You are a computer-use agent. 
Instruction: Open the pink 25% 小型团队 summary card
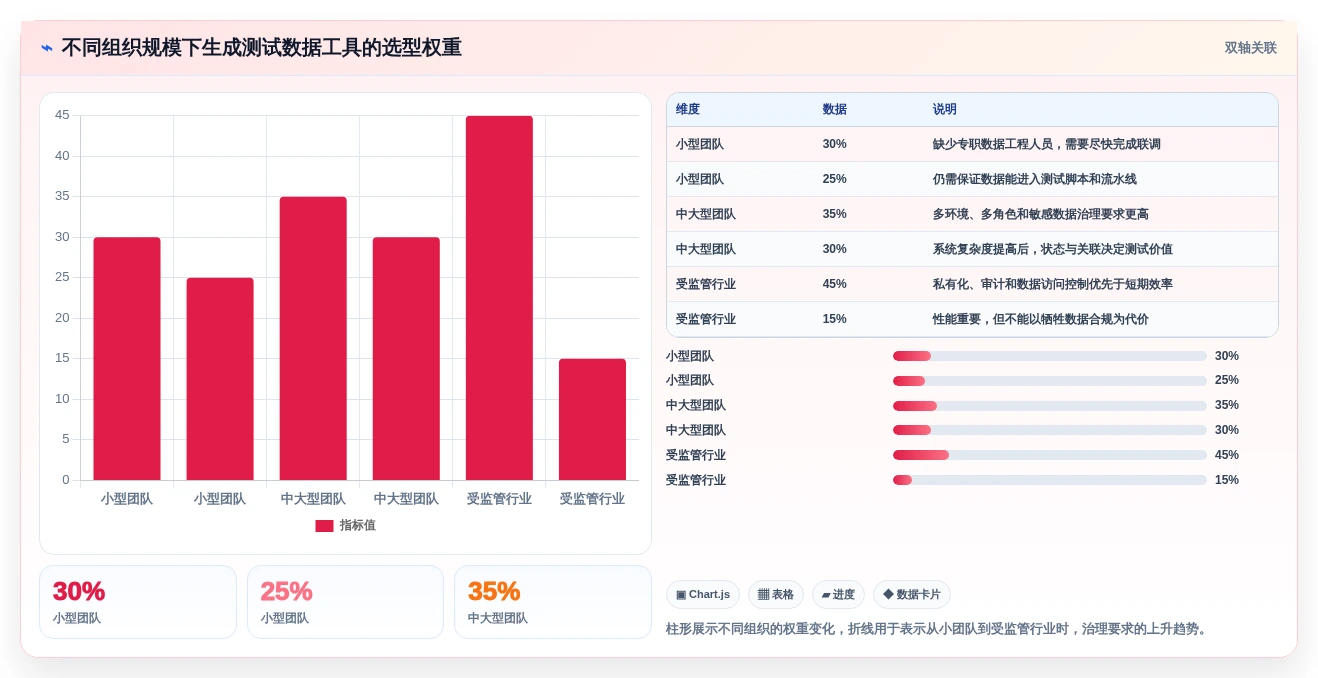pyautogui.click(x=345, y=602)
